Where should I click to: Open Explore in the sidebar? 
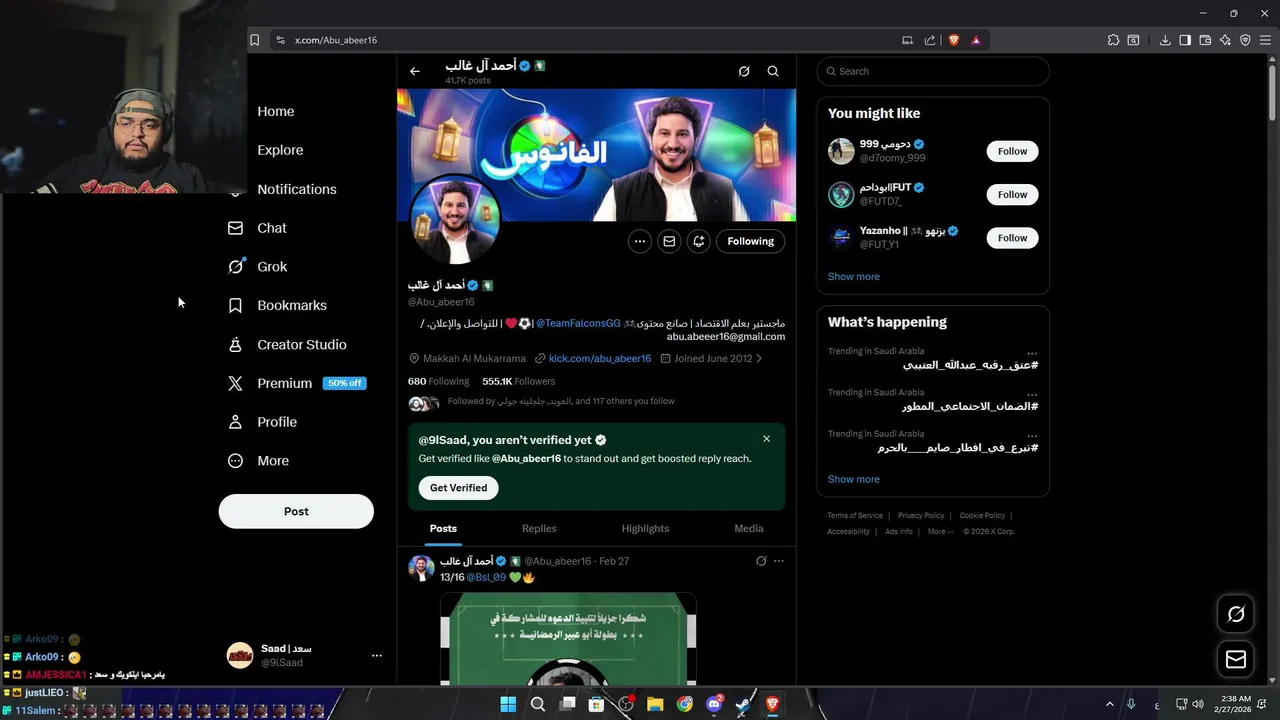(280, 150)
